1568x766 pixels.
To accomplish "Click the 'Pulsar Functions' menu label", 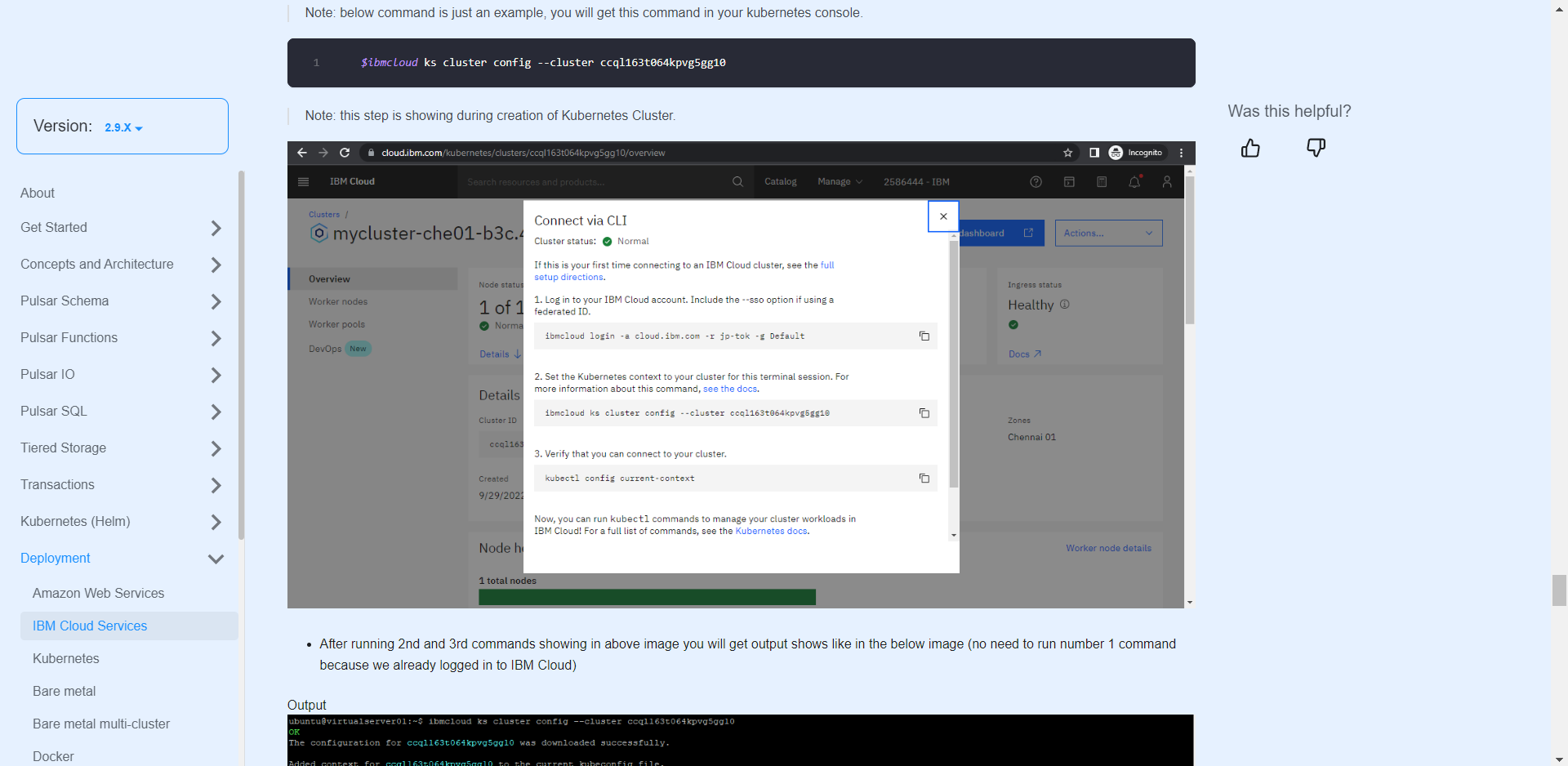I will pos(69,337).
